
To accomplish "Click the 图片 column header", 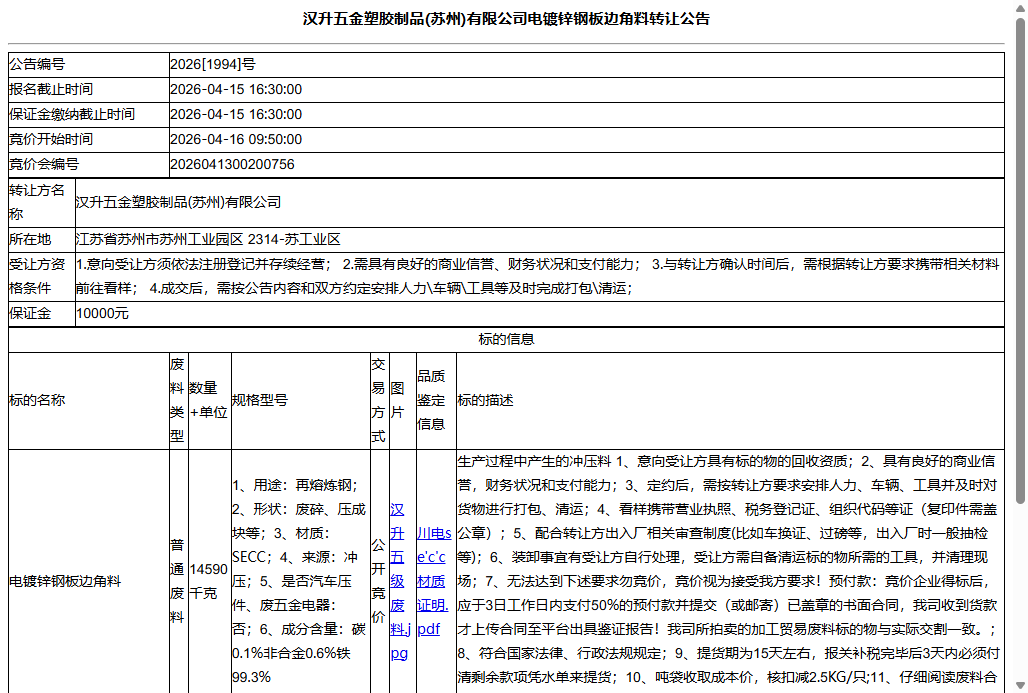I will point(403,401).
